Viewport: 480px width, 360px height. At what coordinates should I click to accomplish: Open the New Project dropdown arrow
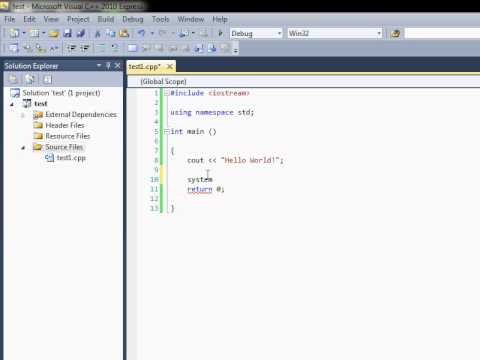click(24, 33)
